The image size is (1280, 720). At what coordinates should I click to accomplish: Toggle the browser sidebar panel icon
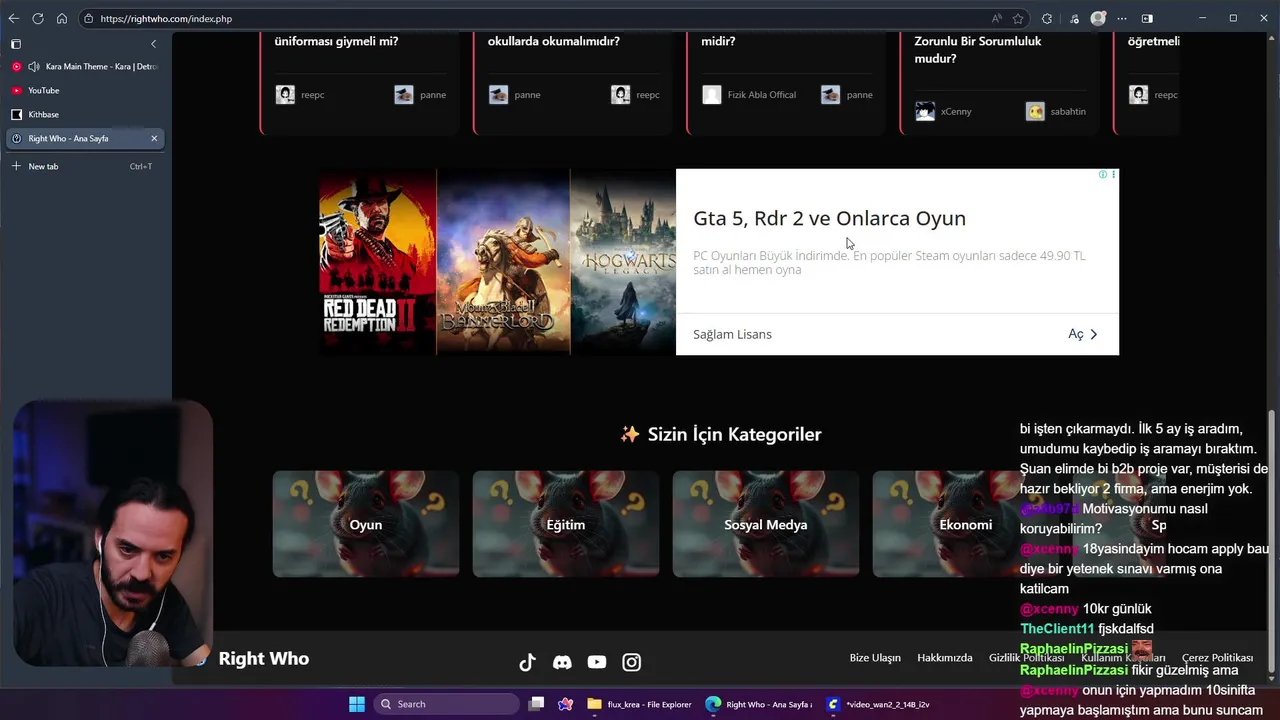(x=1147, y=18)
